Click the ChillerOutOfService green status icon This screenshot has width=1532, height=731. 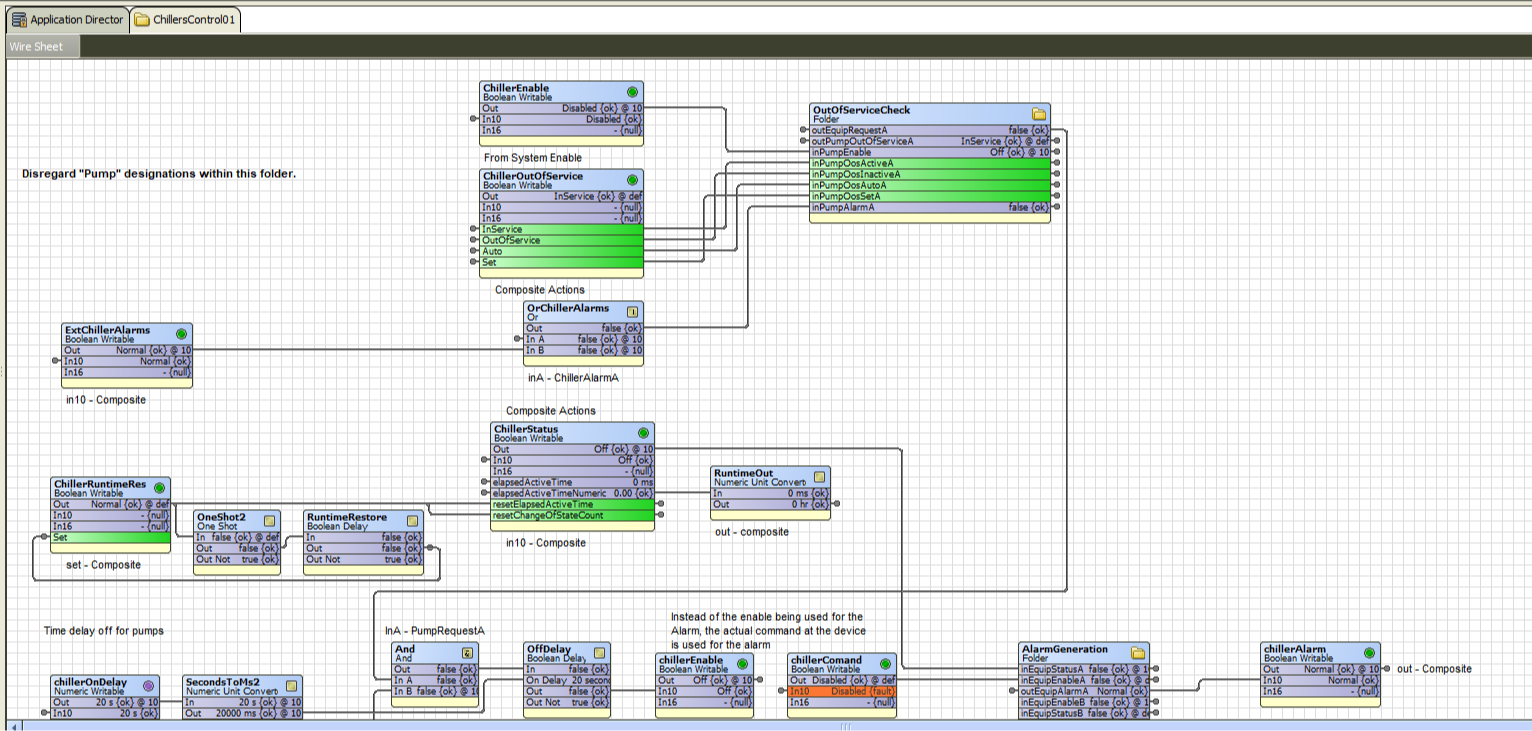point(632,180)
